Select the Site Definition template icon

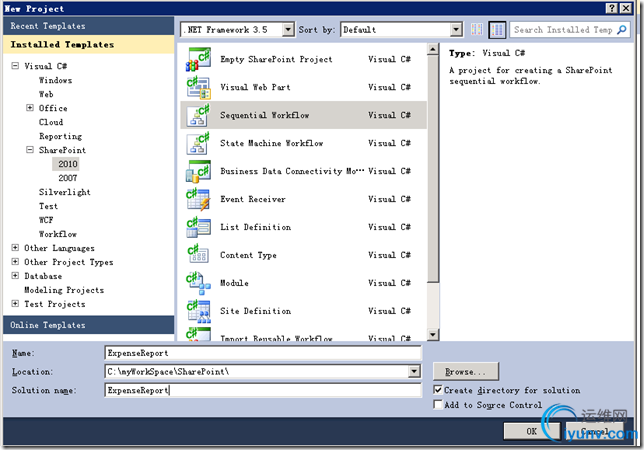(198, 311)
